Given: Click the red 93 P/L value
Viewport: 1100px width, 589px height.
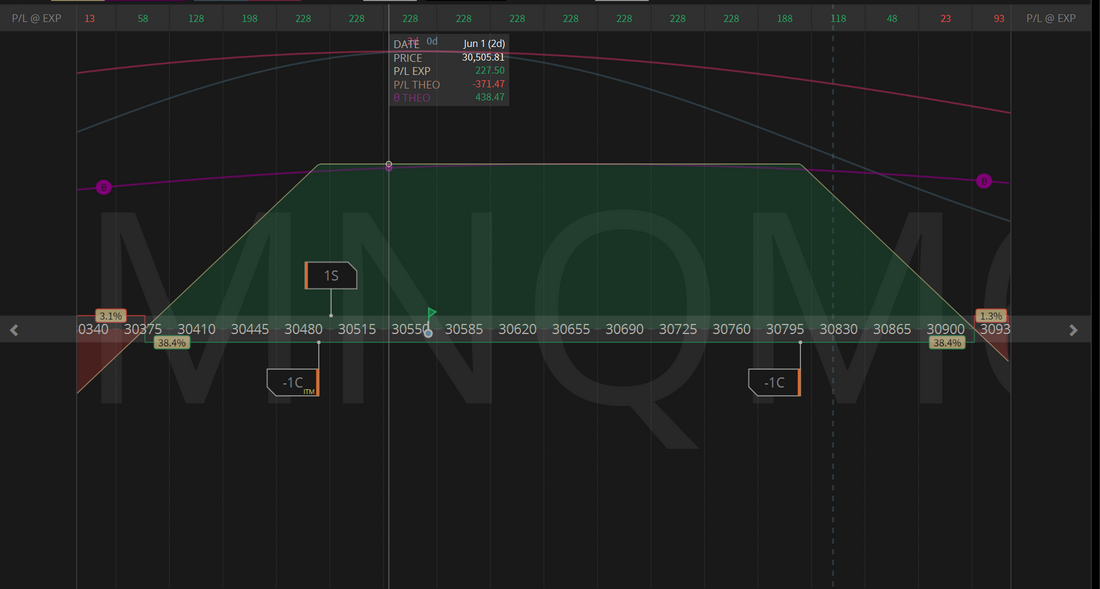Looking at the screenshot, I should click(x=999, y=18).
